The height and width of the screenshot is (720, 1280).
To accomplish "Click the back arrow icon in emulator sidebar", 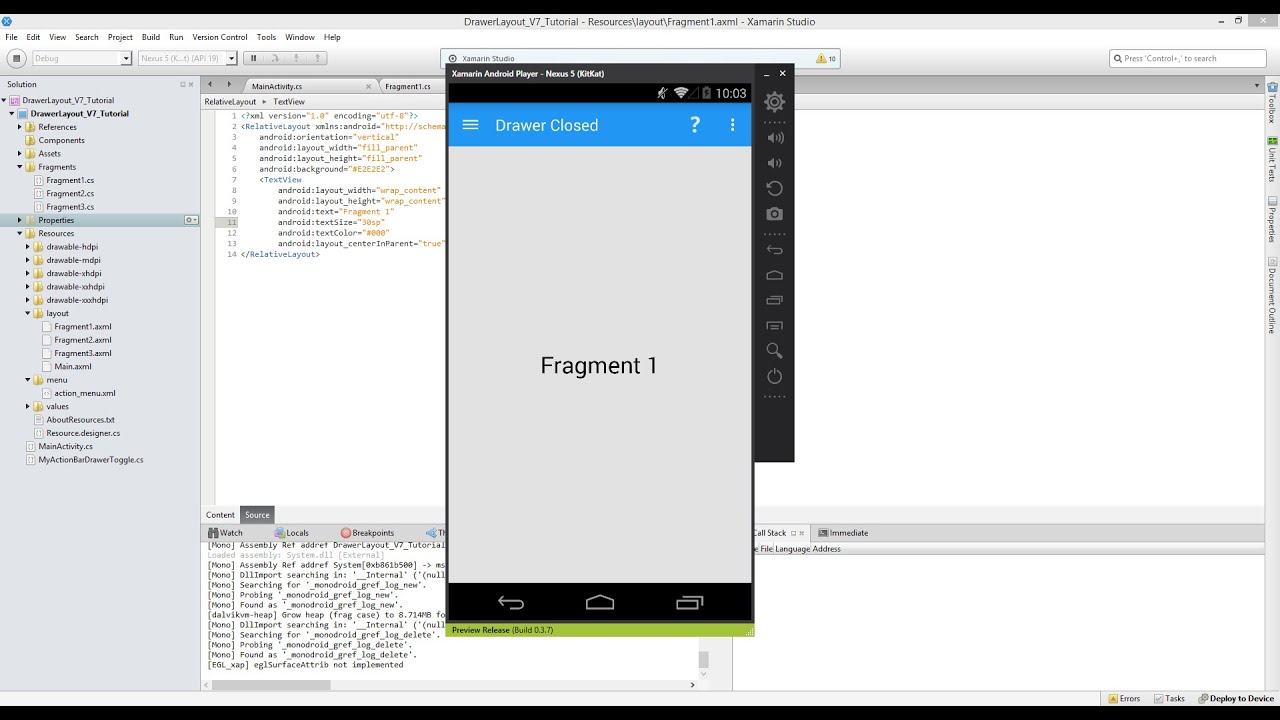I will (774, 250).
